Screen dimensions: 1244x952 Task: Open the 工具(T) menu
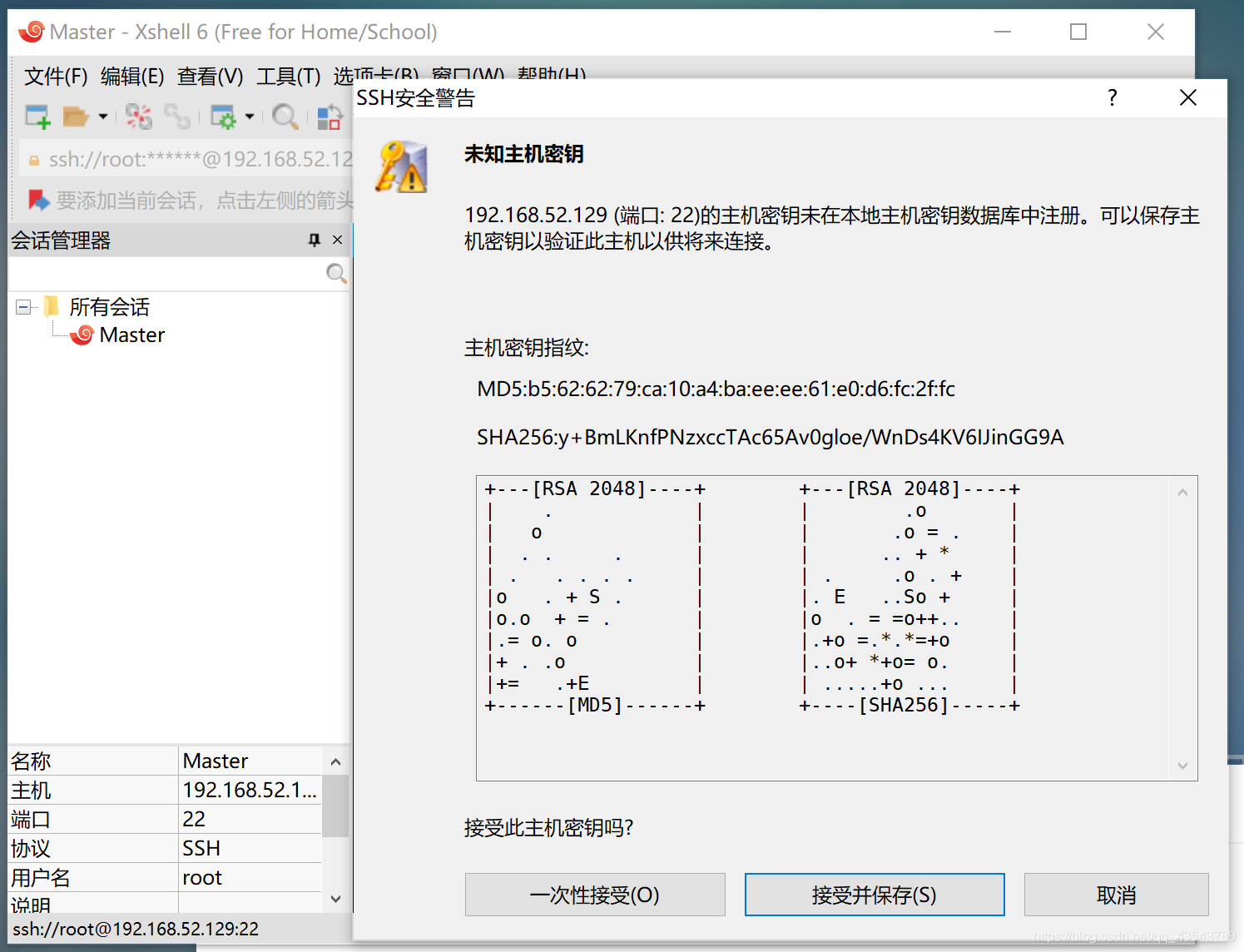point(288,77)
